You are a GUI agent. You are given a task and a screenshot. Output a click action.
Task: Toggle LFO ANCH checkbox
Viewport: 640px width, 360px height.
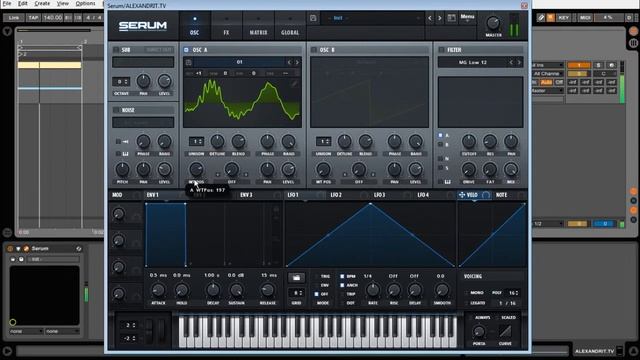pos(342,285)
